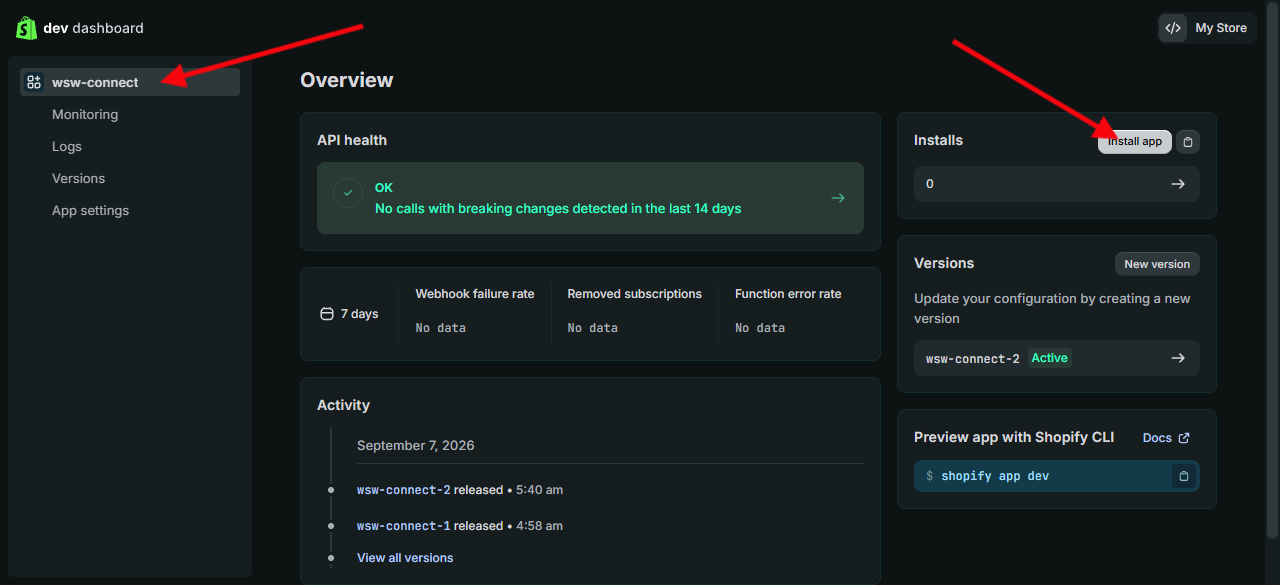Open the Versions sidebar item
1280x585 pixels.
click(78, 178)
